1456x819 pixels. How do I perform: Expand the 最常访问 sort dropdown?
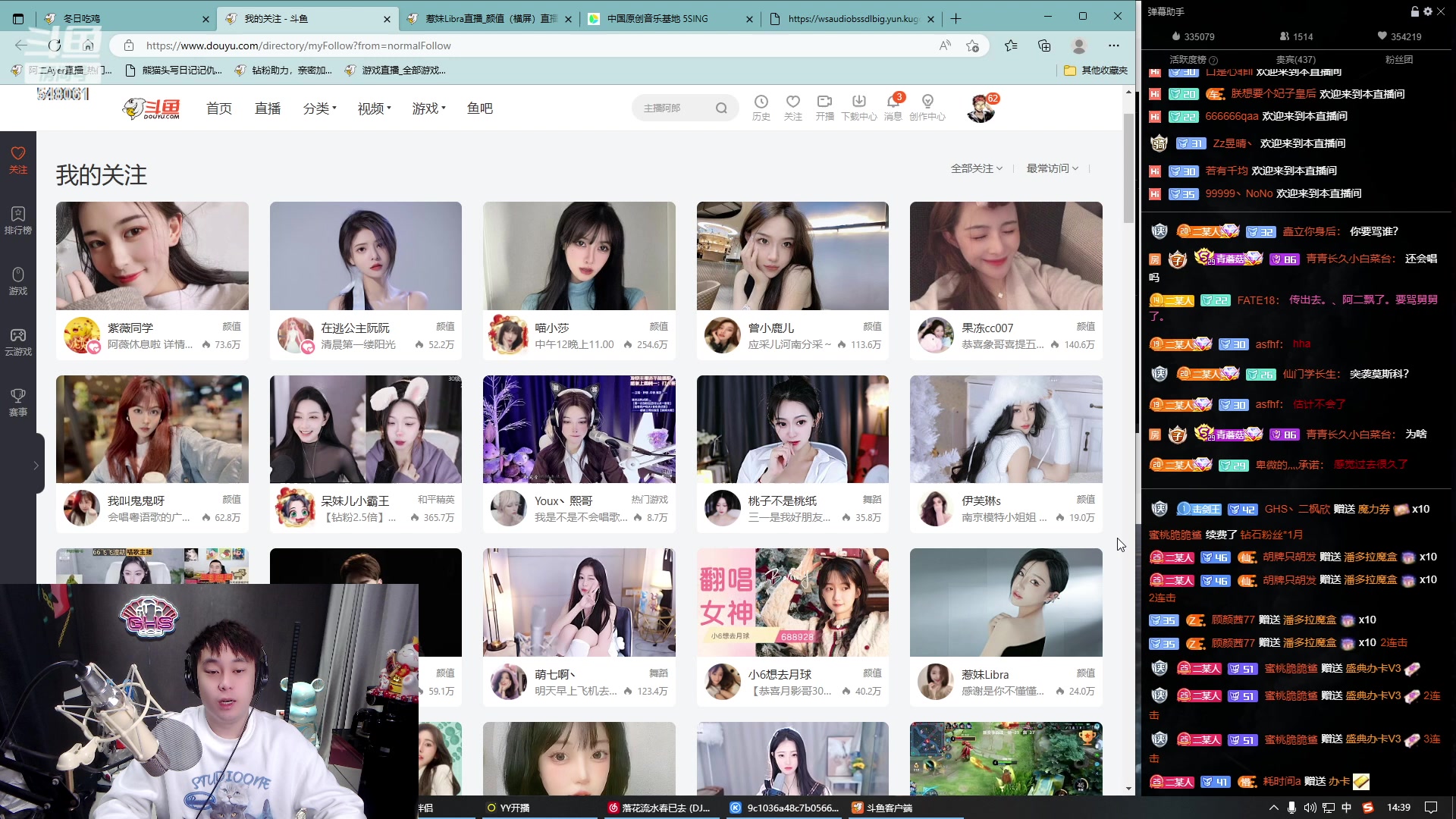pyautogui.click(x=1052, y=168)
